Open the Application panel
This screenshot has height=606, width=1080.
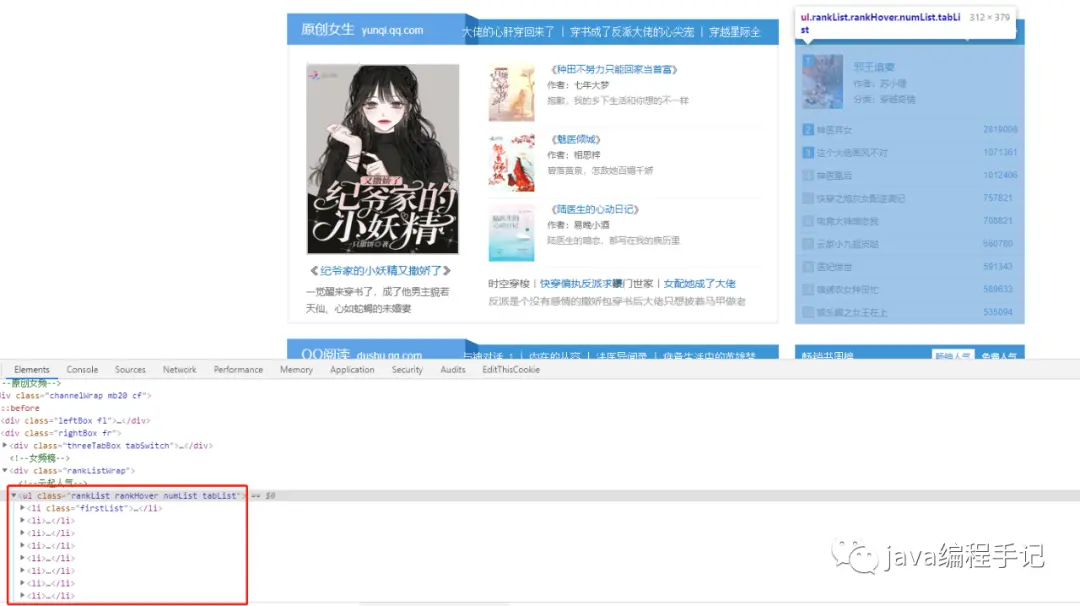(x=352, y=369)
